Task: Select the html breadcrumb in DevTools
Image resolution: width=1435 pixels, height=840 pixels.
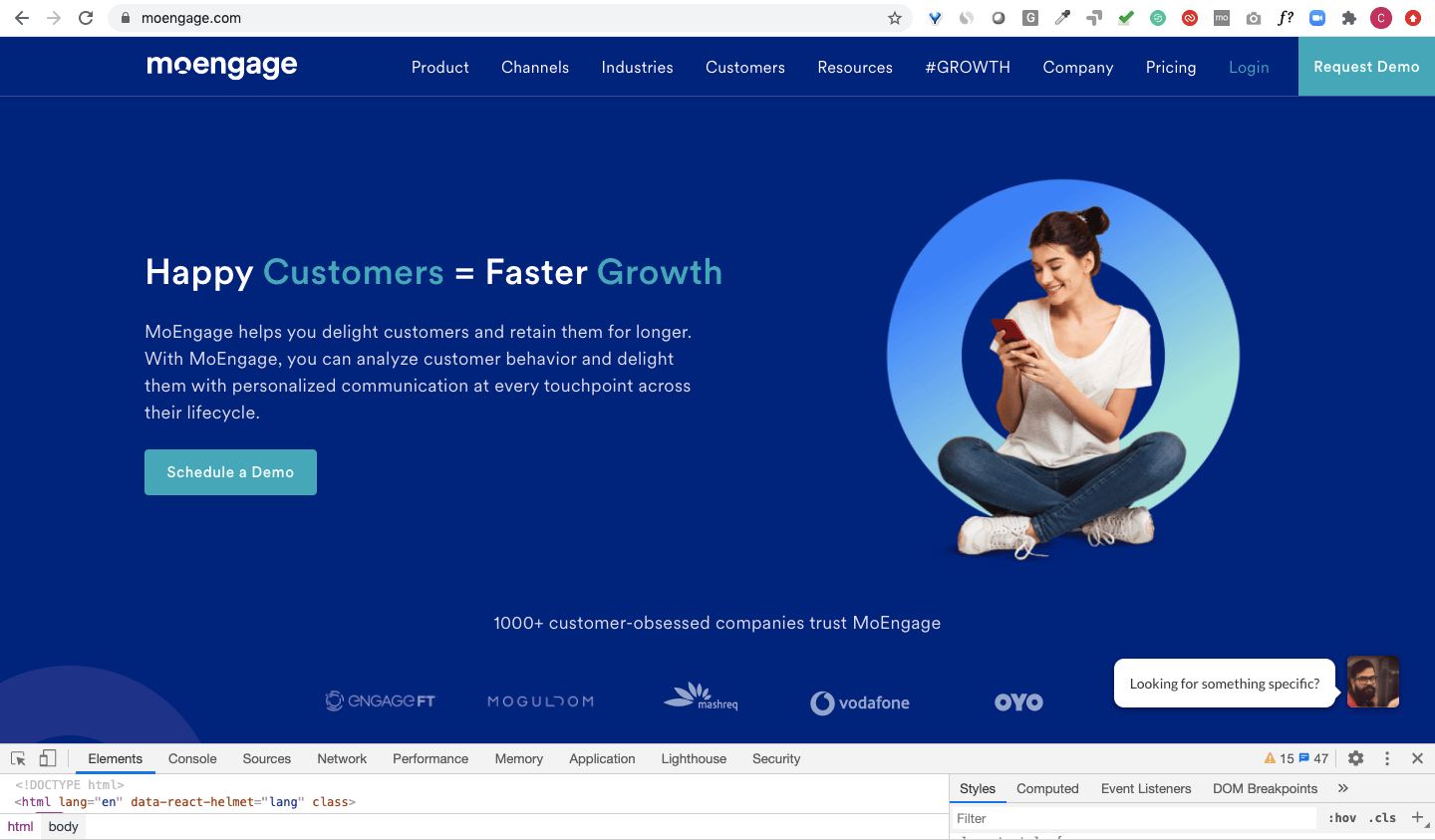Action: 21,826
